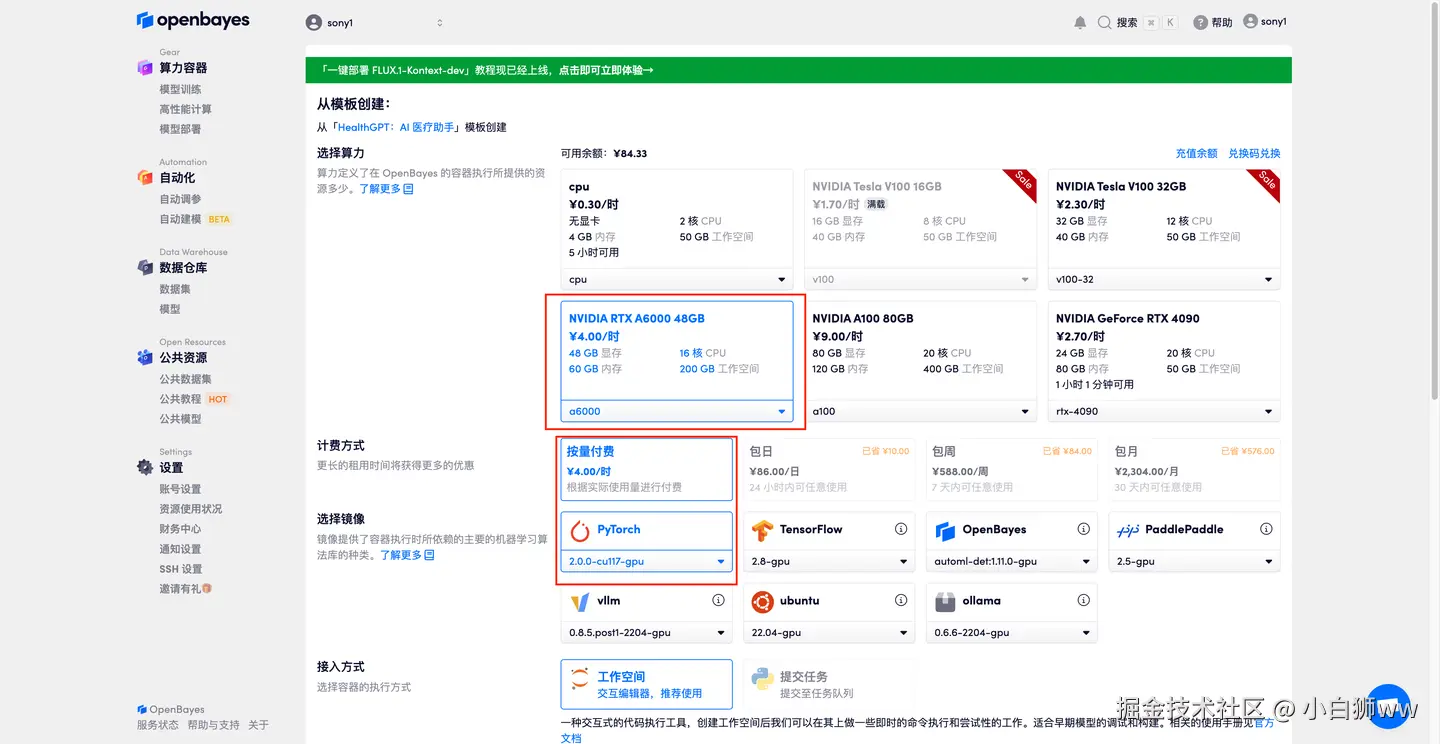The height and width of the screenshot is (744, 1440).
Task: Show info for TensorFlow image
Action: [901, 529]
